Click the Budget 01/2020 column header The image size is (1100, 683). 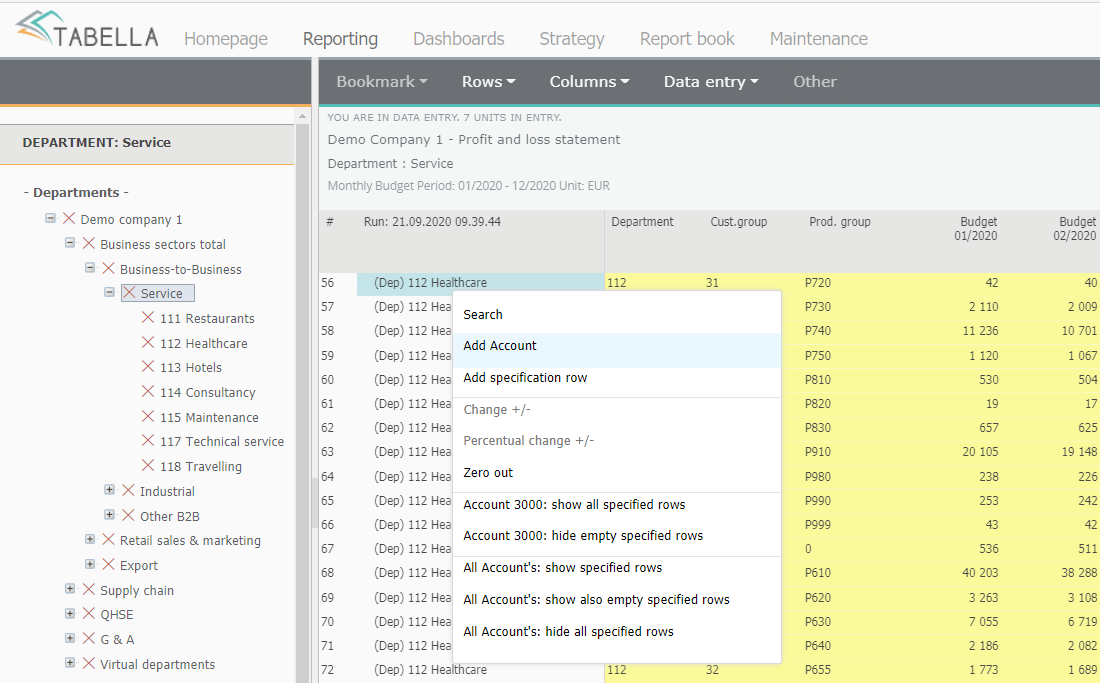click(x=975, y=229)
